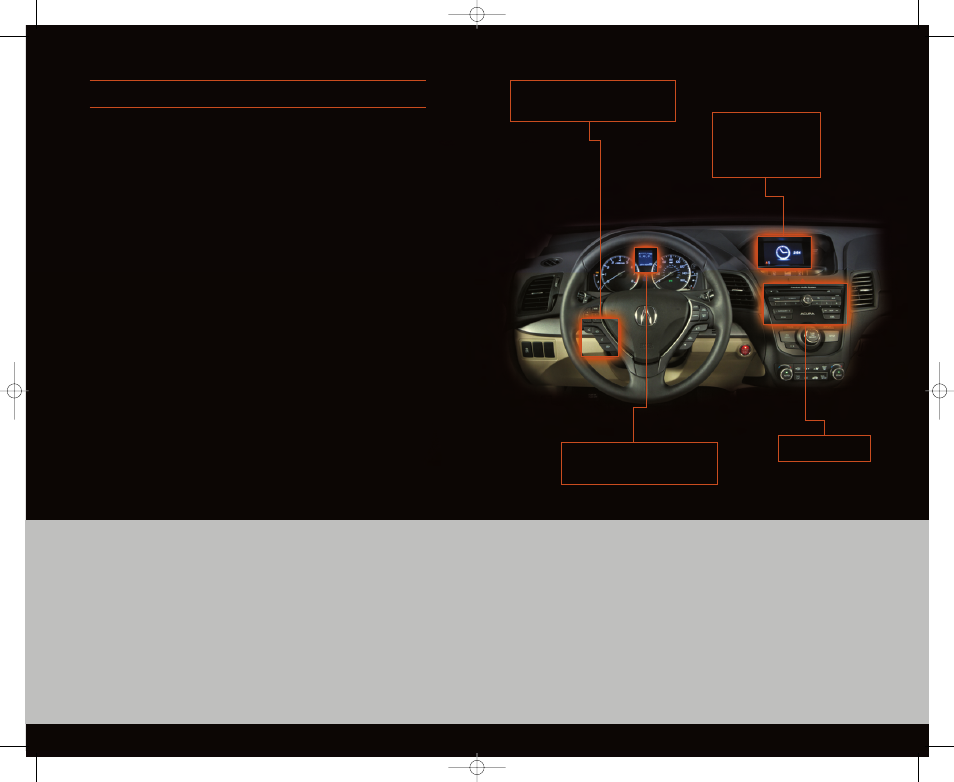Click the interface dial below the audio panel
This screenshot has height=782, width=954.
(810, 336)
